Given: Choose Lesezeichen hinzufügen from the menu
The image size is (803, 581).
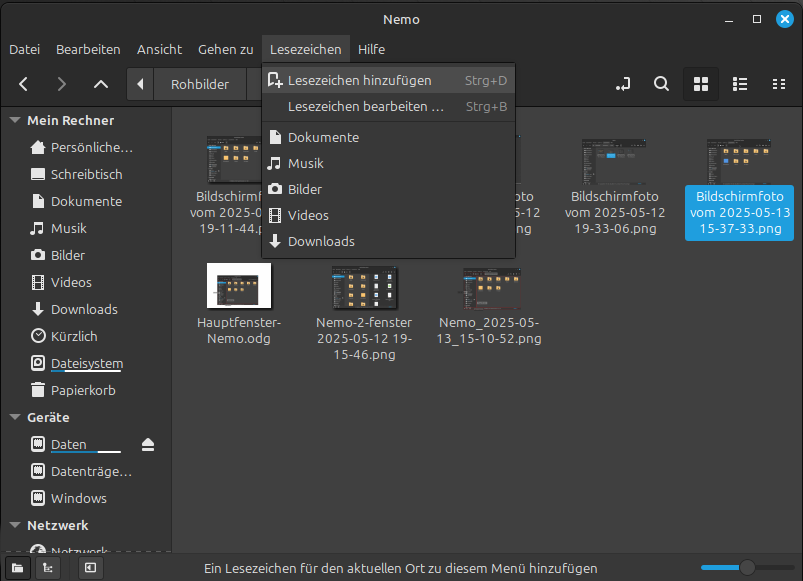Looking at the screenshot, I should pyautogui.click(x=360, y=80).
